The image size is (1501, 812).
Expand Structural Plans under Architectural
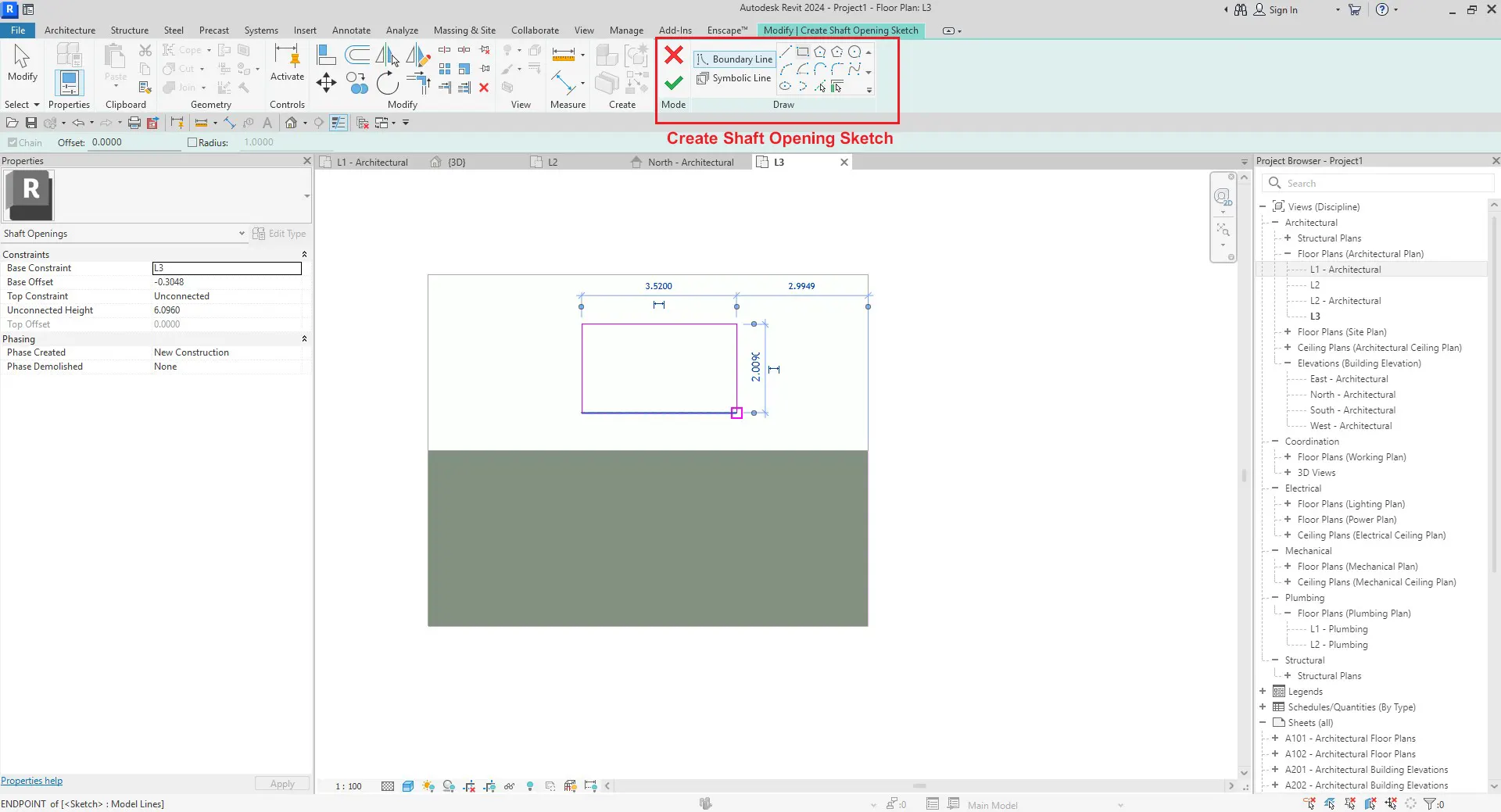pyautogui.click(x=1288, y=238)
